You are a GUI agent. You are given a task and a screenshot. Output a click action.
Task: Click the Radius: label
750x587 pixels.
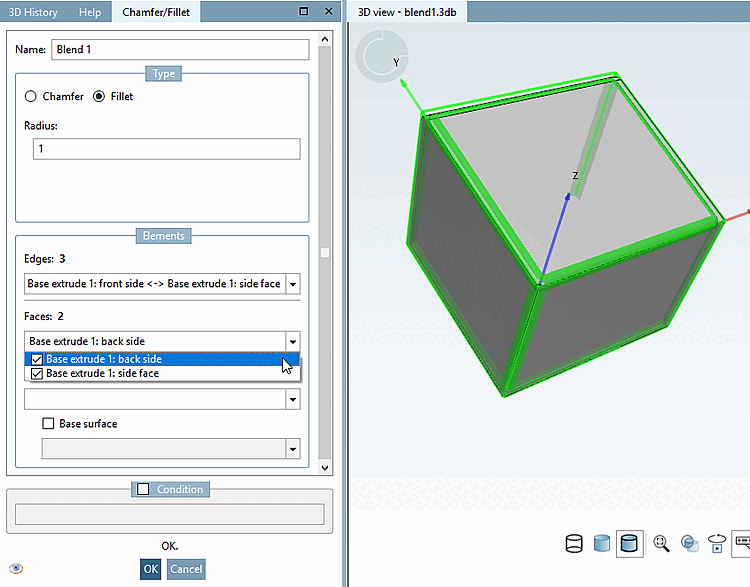pos(41,126)
